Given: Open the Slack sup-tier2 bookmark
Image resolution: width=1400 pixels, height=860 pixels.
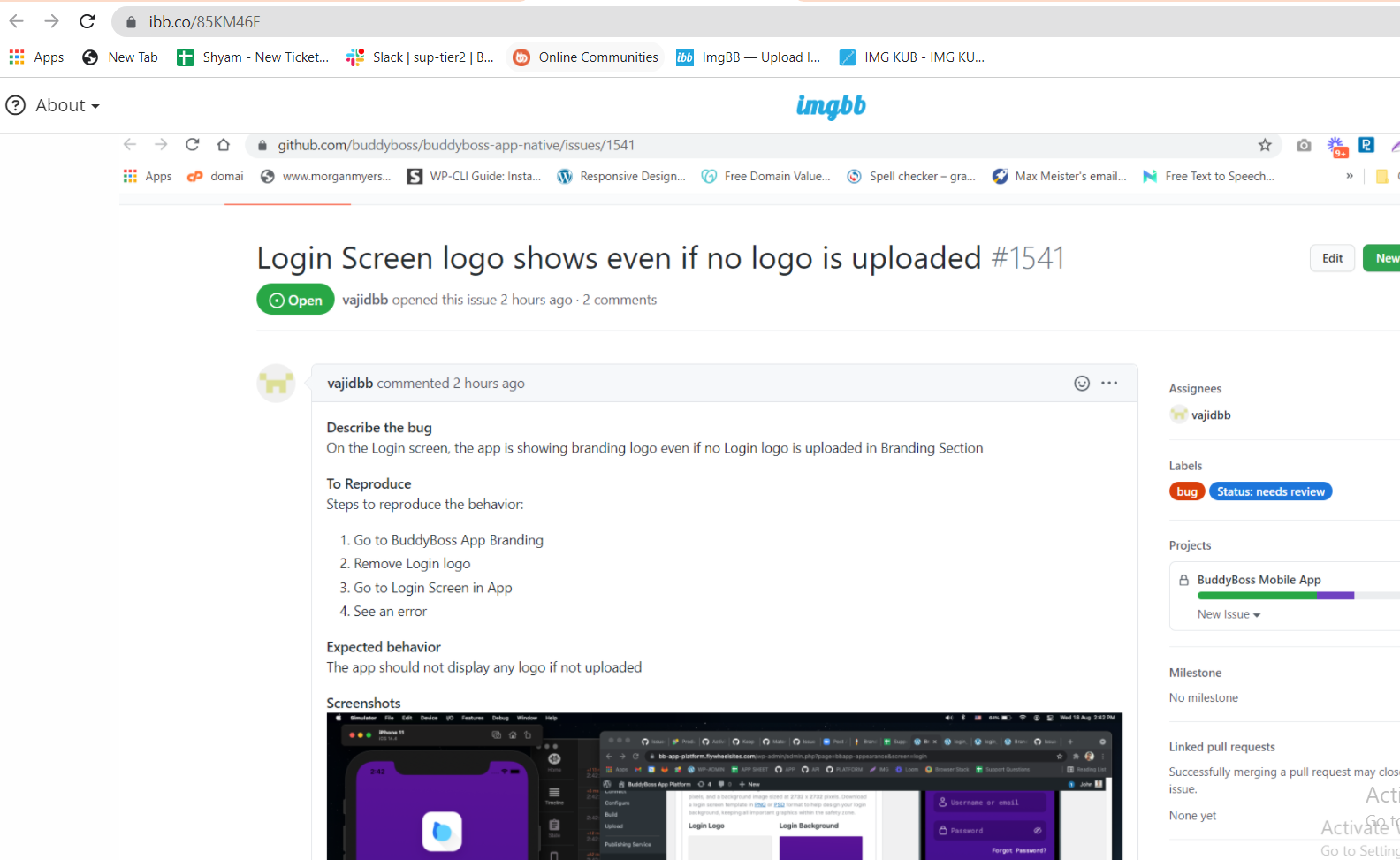Looking at the screenshot, I should pyautogui.click(x=420, y=57).
